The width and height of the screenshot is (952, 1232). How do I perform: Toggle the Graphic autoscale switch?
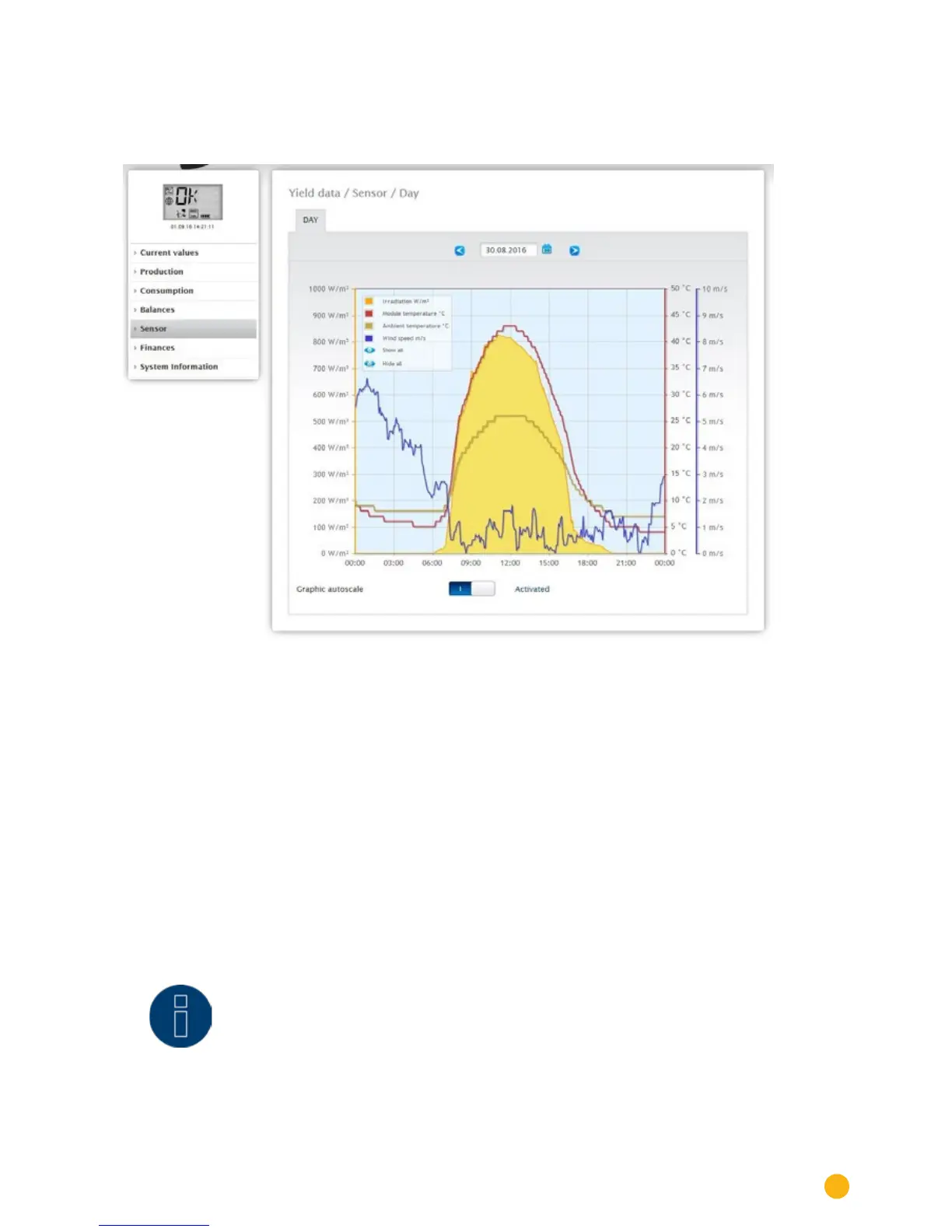point(471,589)
